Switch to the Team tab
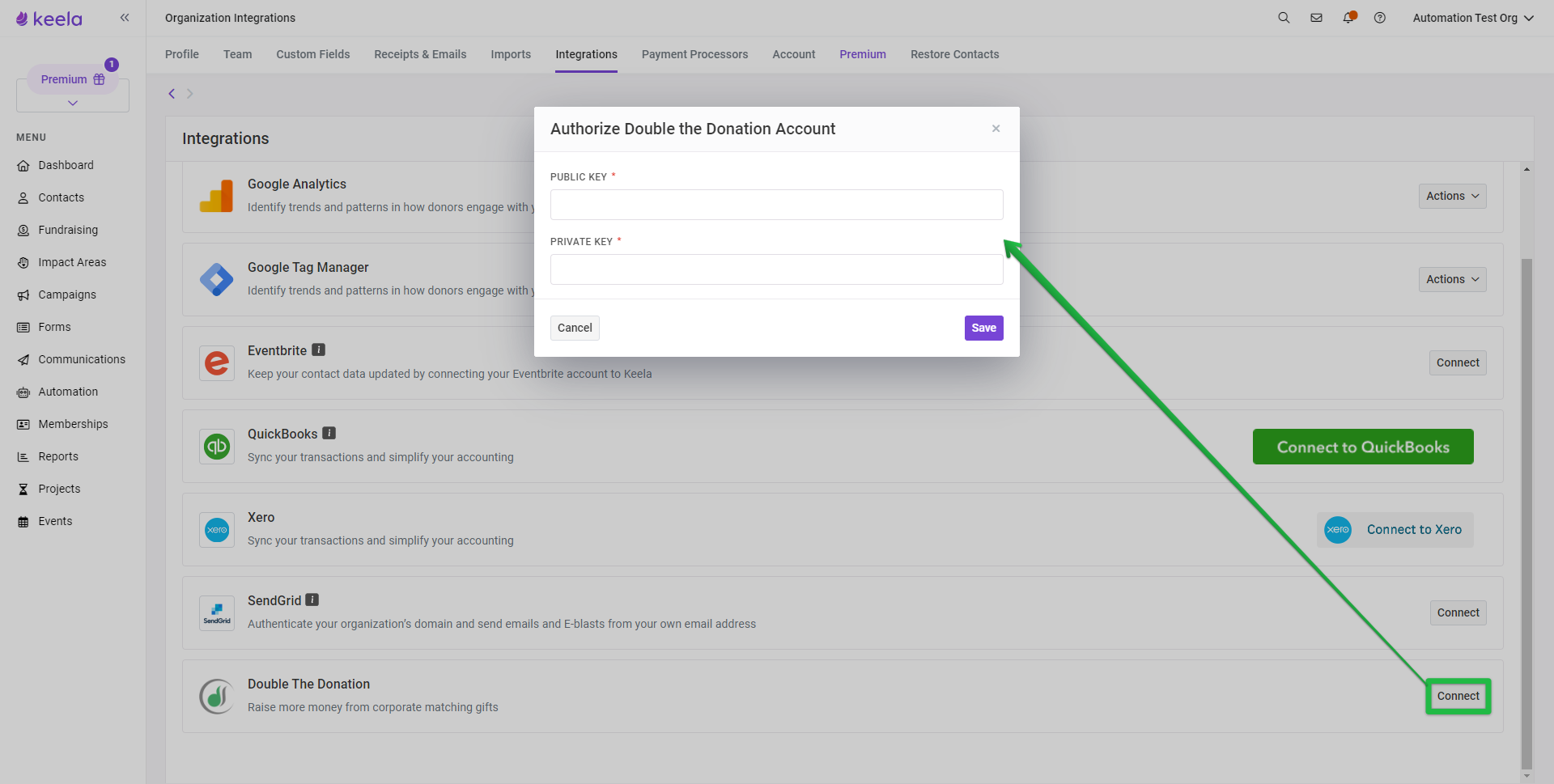Viewport: 1554px width, 784px height. tap(238, 54)
